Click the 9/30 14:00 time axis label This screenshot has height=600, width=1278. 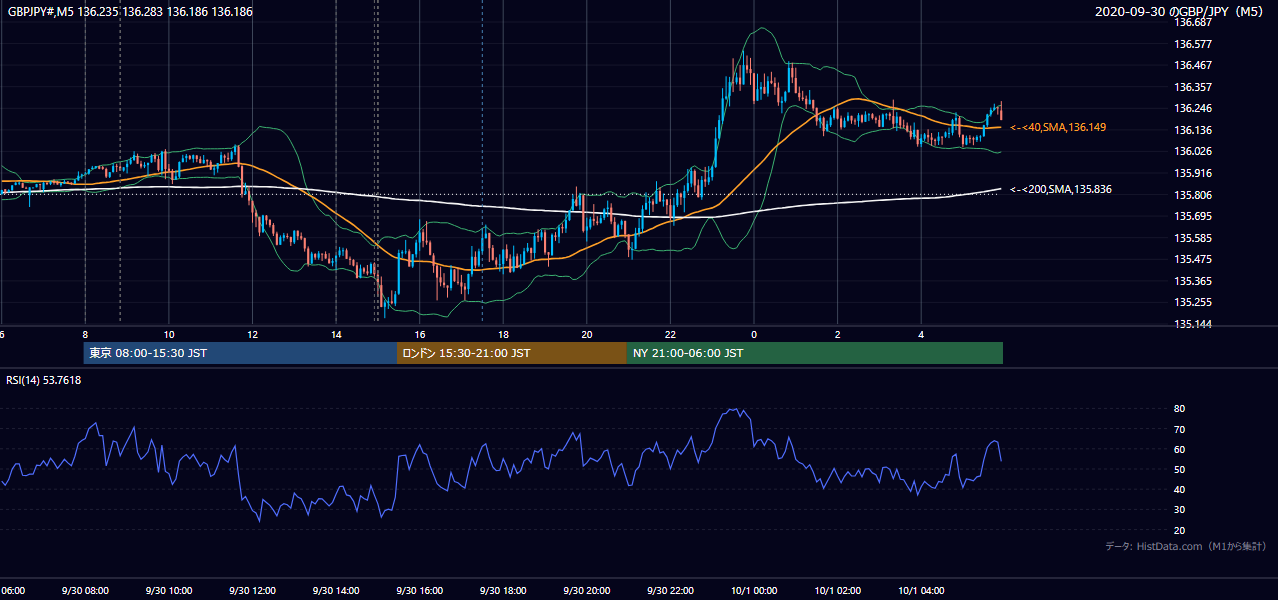(336, 591)
